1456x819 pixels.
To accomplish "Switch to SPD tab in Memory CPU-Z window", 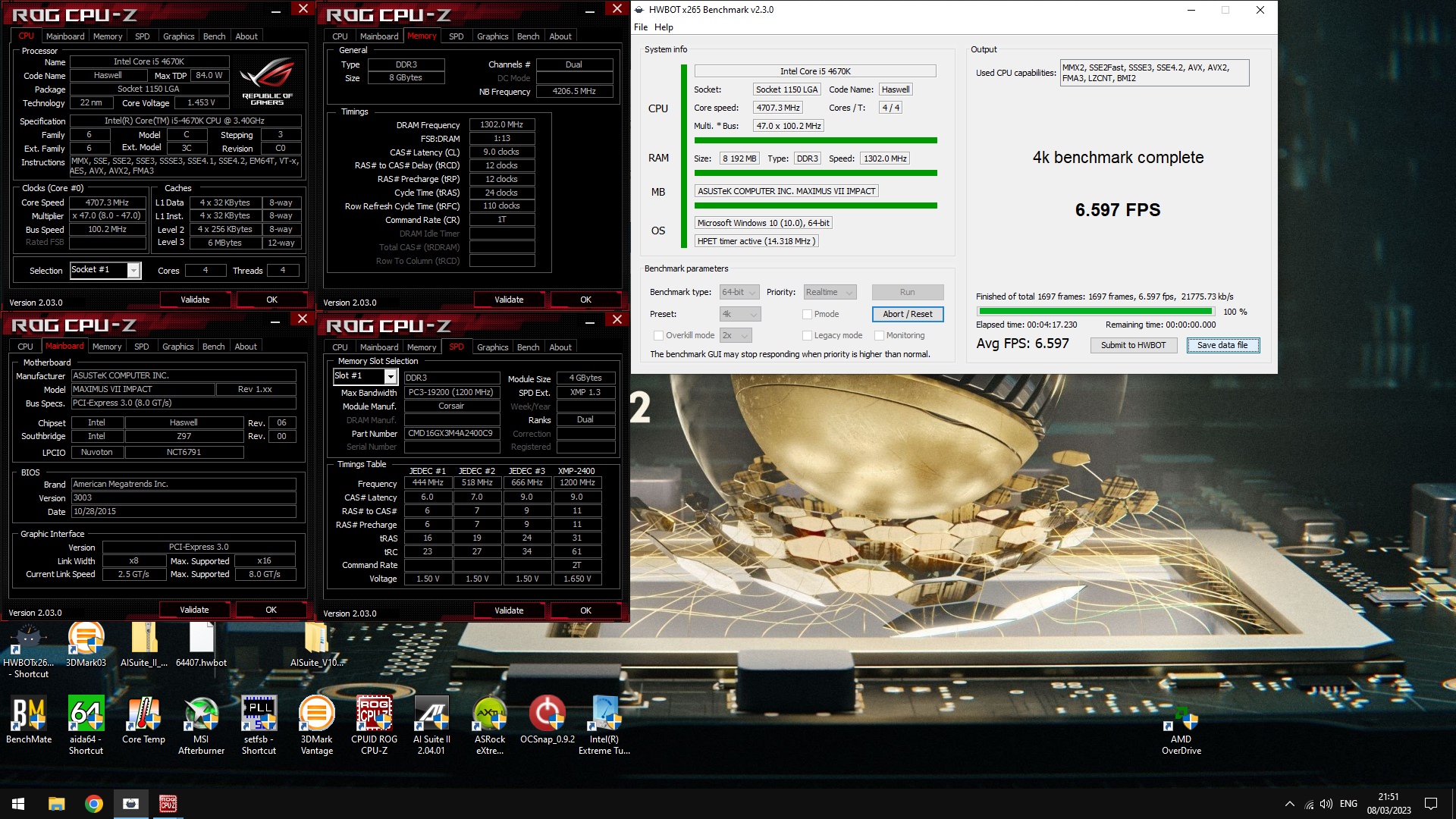I will (456, 36).
